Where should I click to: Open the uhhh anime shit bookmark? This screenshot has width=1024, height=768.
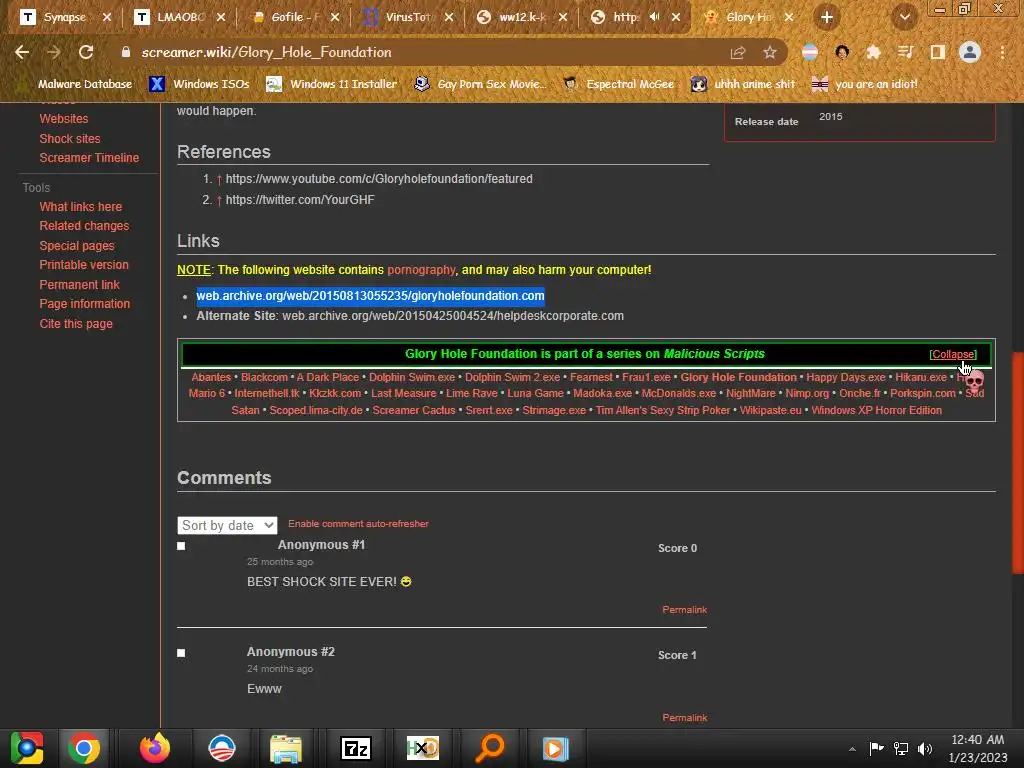click(743, 84)
